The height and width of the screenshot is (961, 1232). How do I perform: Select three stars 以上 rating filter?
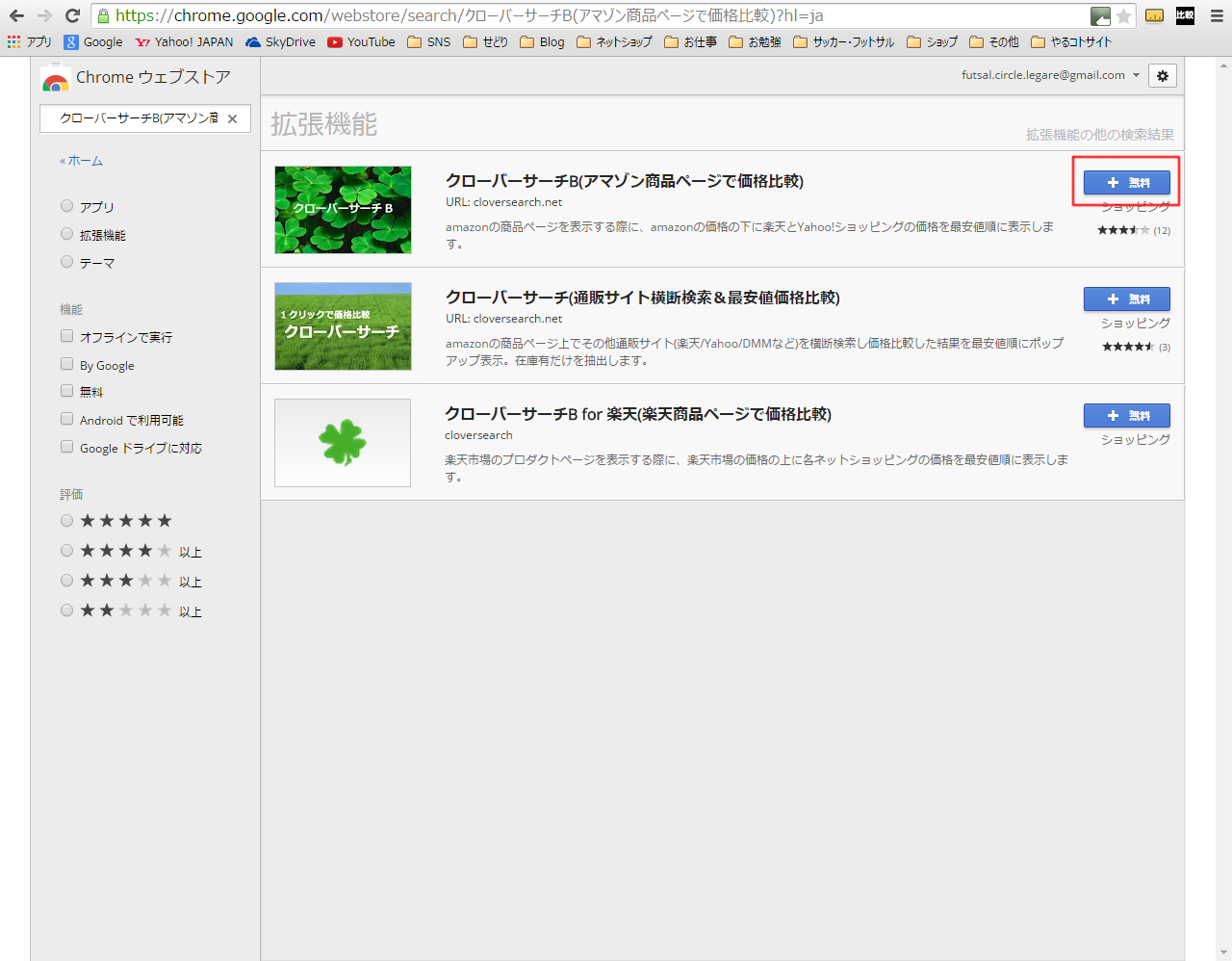(x=66, y=581)
